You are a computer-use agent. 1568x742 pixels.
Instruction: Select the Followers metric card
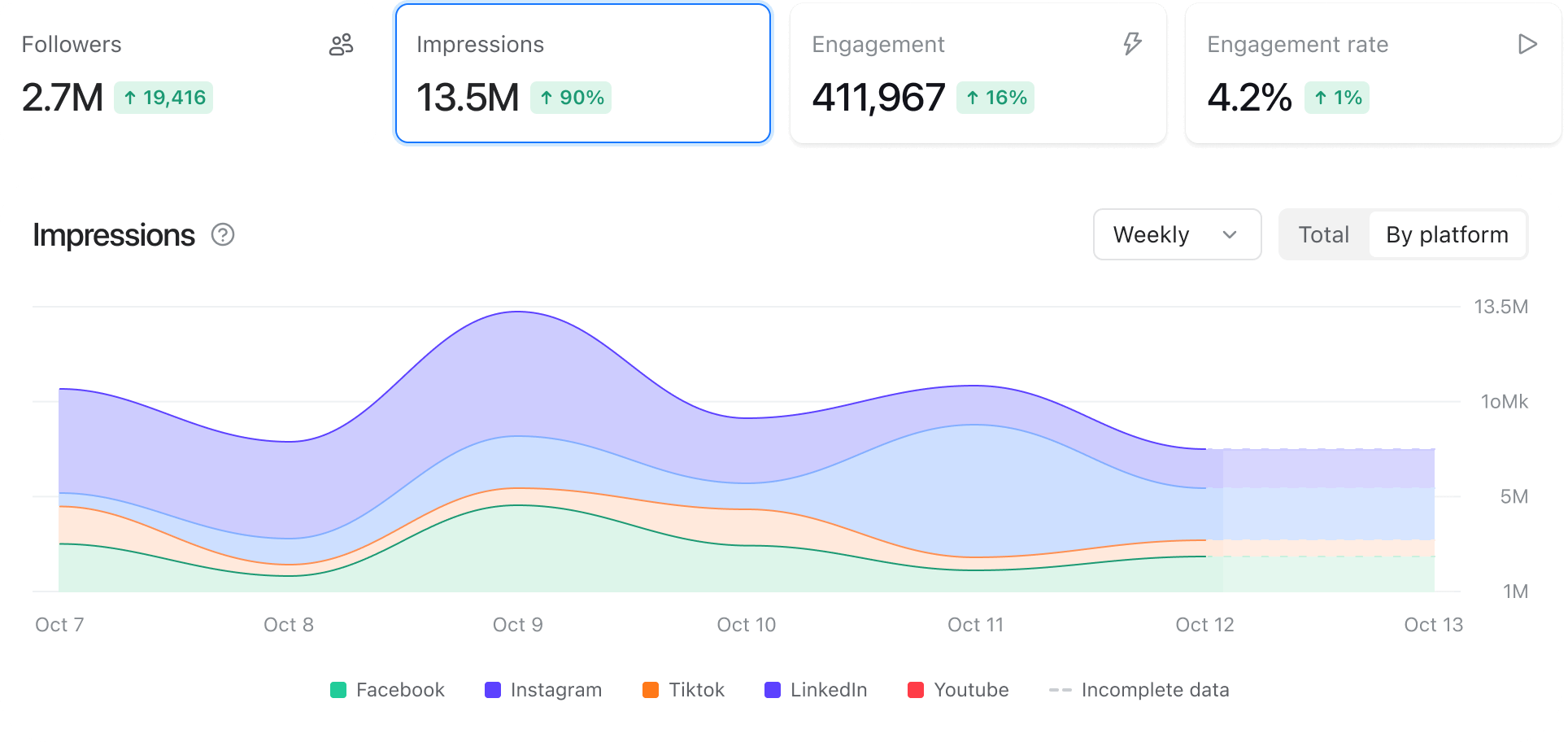pos(187,73)
